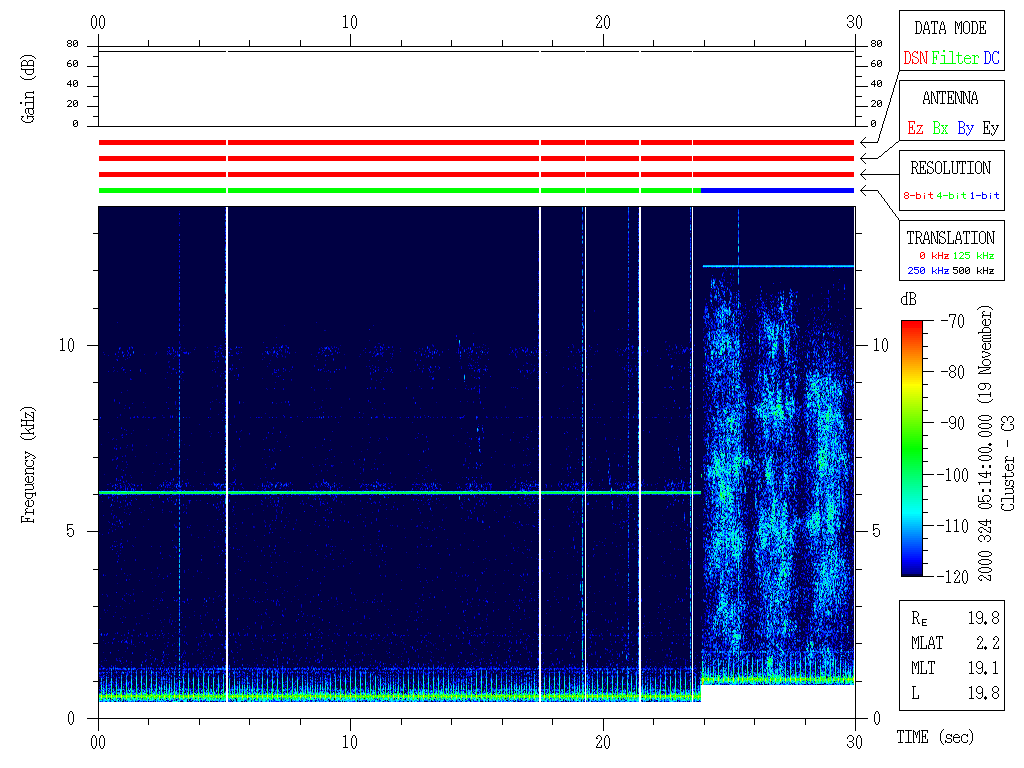Click the TIME (sec) axis label
The height and width of the screenshot is (768, 1024).
(933, 737)
